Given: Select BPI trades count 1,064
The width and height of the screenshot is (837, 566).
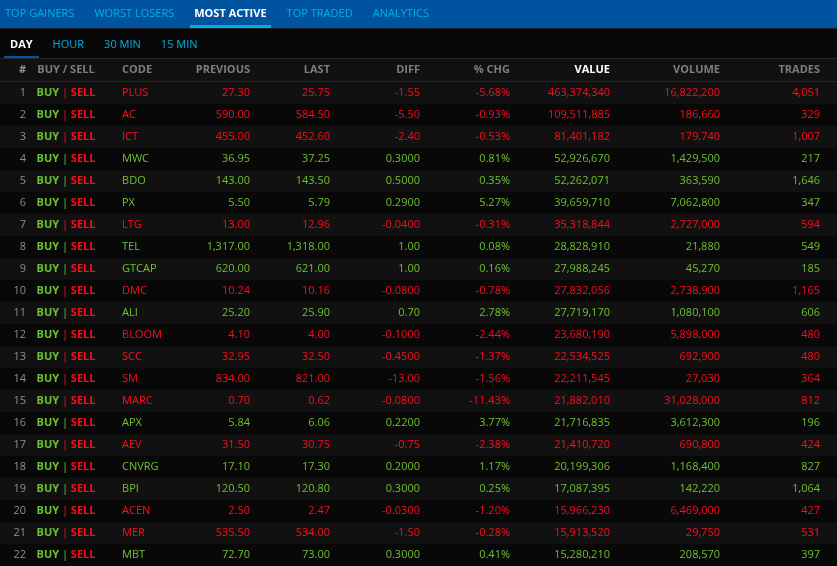Looking at the screenshot, I should pos(806,488).
